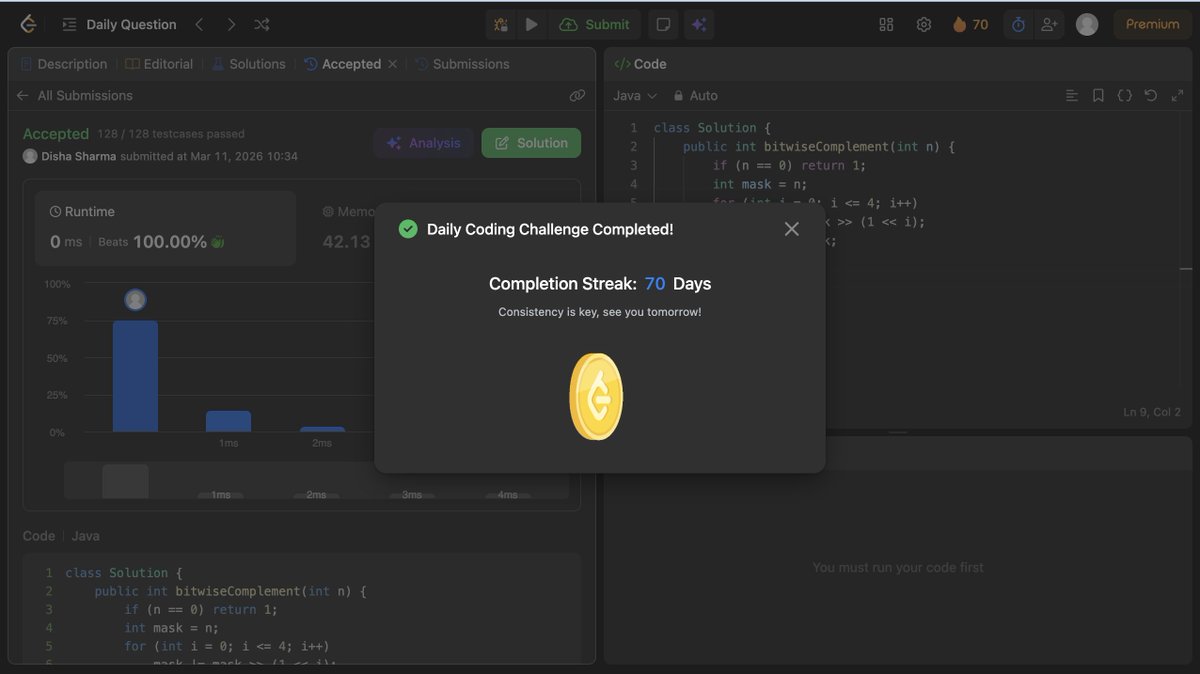Submit the solution
The image size is (1200, 674).
595,24
